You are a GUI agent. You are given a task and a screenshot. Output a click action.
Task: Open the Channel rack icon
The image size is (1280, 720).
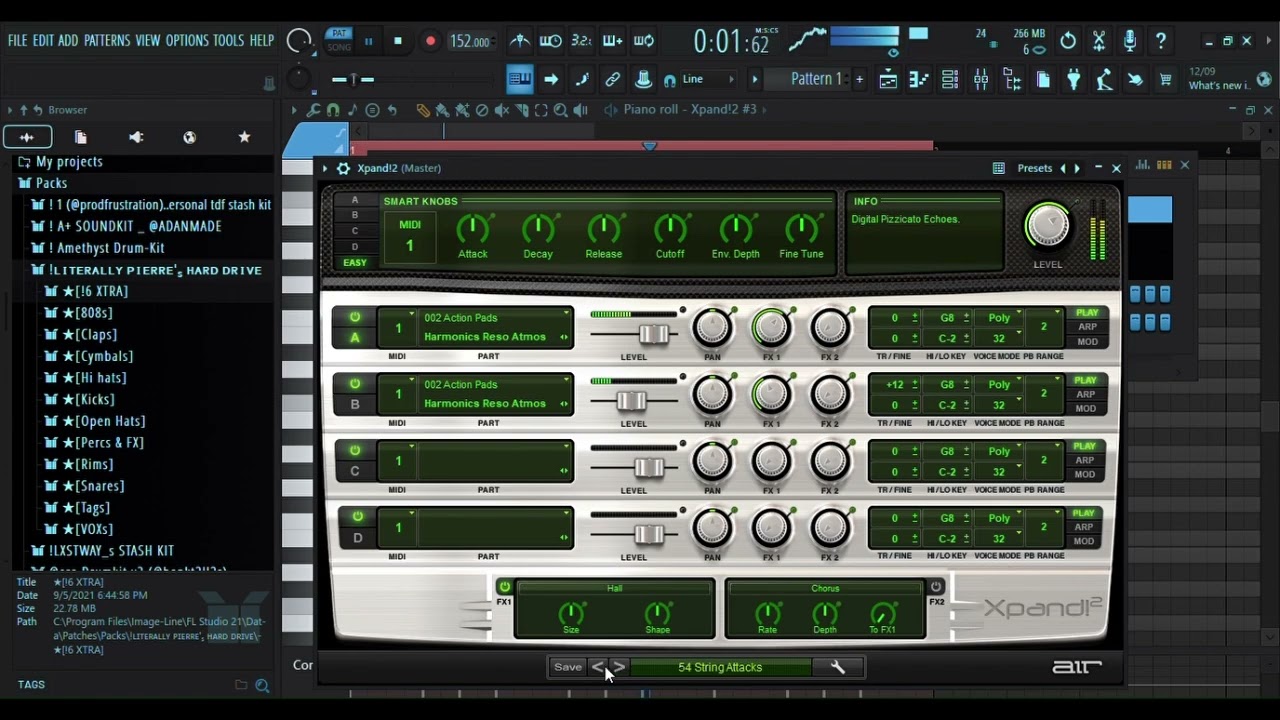(x=950, y=80)
